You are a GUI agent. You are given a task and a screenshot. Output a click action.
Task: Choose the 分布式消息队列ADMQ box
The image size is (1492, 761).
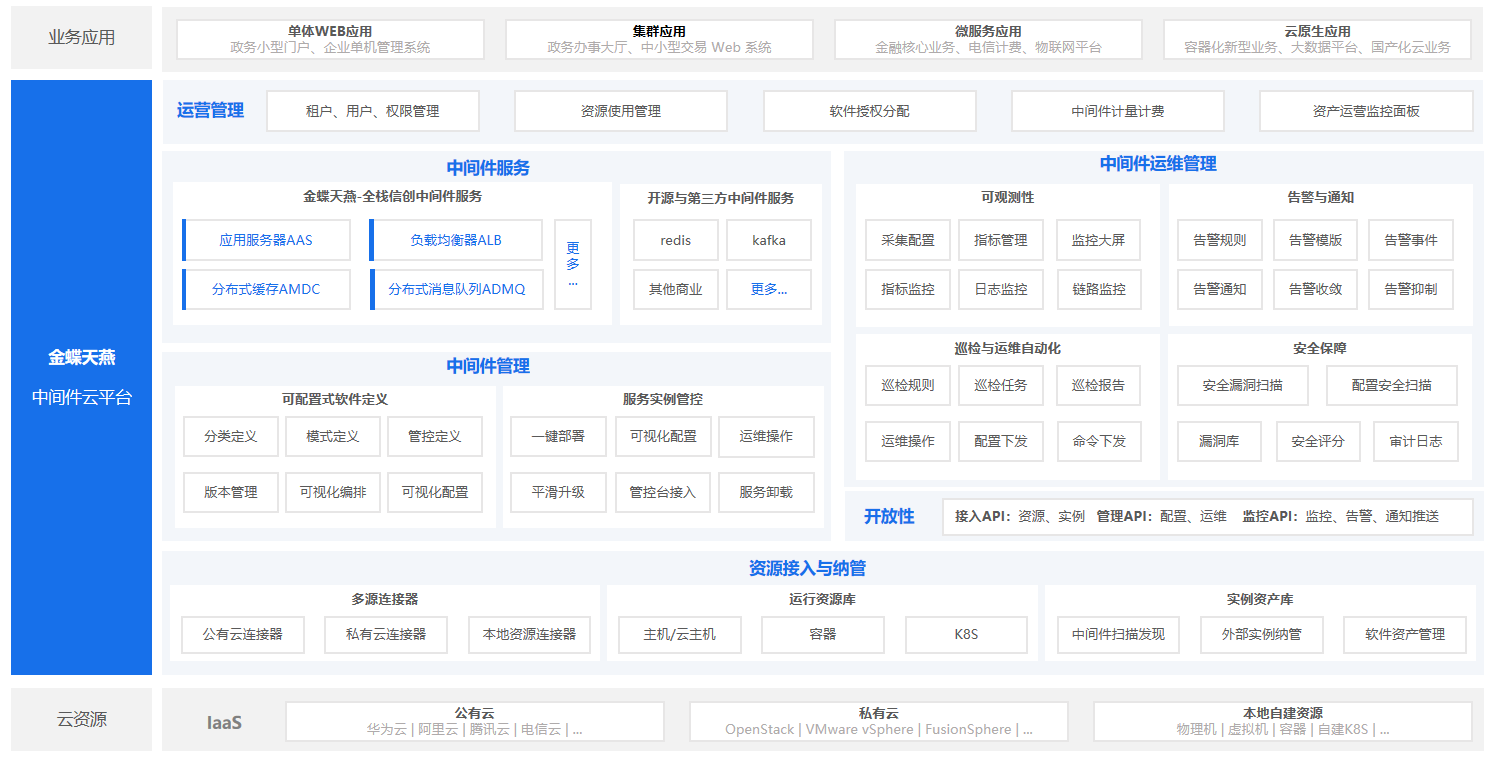click(x=456, y=289)
